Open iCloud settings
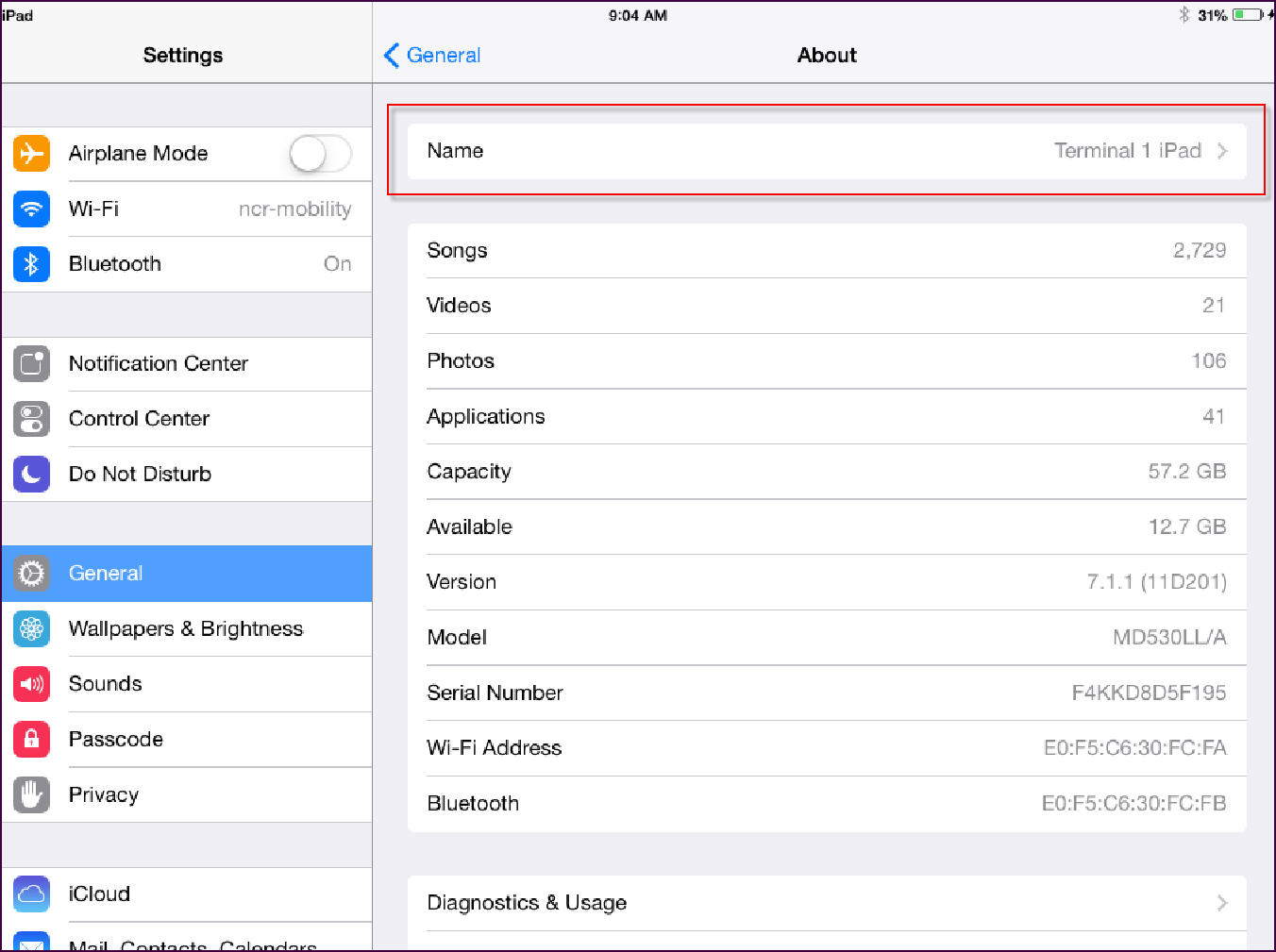 pyautogui.click(x=187, y=894)
